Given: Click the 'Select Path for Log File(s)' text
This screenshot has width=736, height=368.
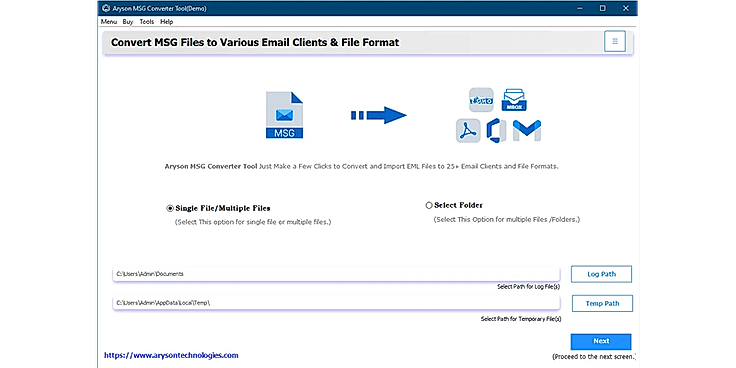Looking at the screenshot, I should click(529, 287).
